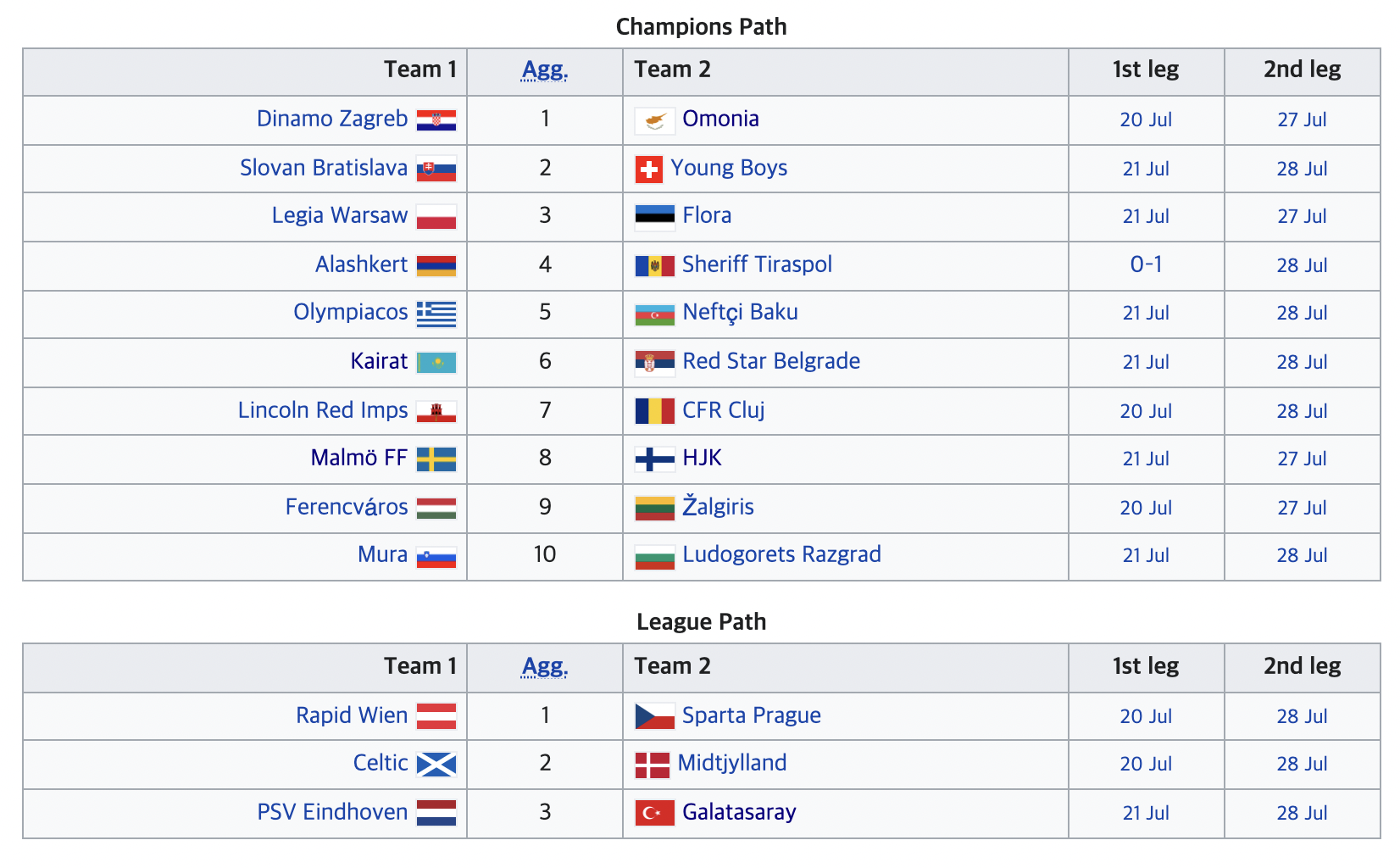This screenshot has height=868, width=1400.
Task: Click 20 Jul first leg for Dinamo Zagreb
Action: coord(1146,120)
